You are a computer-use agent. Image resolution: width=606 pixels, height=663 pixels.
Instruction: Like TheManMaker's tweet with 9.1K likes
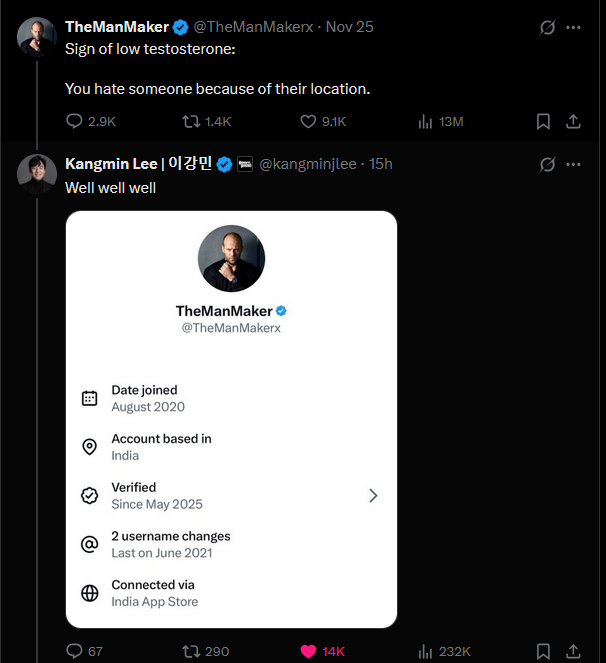tap(309, 121)
